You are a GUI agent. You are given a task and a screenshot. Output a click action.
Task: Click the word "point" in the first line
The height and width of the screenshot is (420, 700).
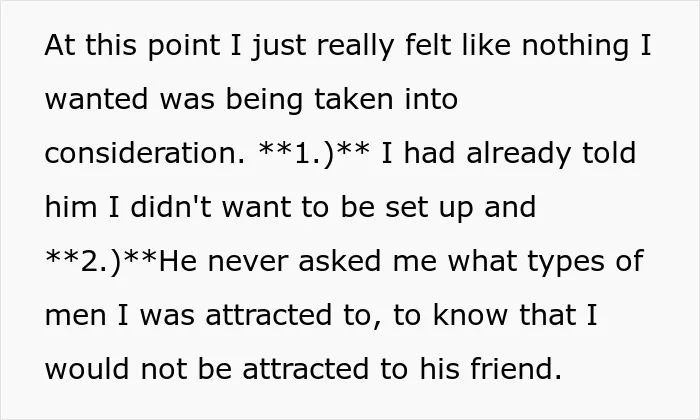(x=183, y=46)
